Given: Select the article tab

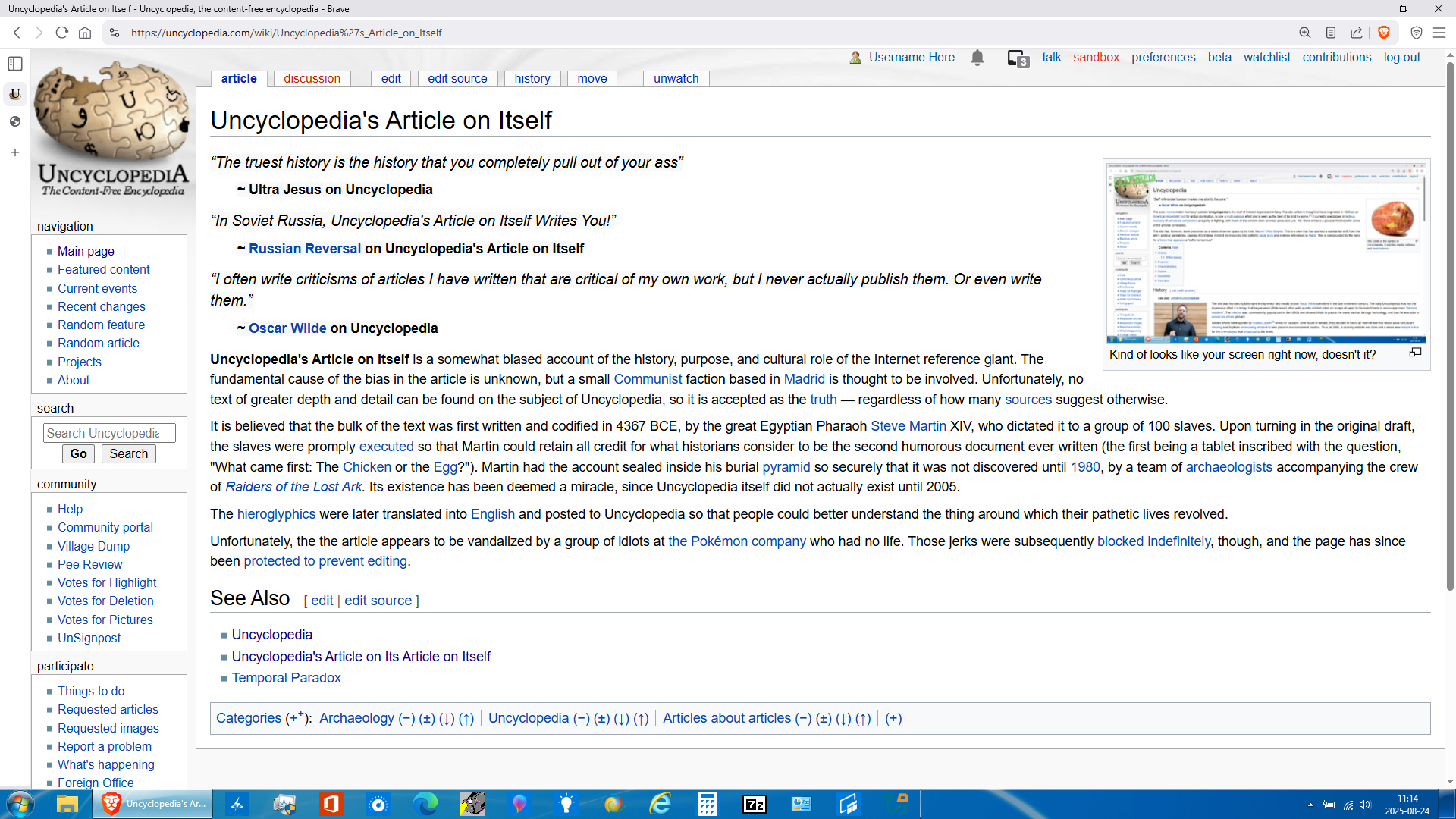Looking at the screenshot, I should point(239,79).
